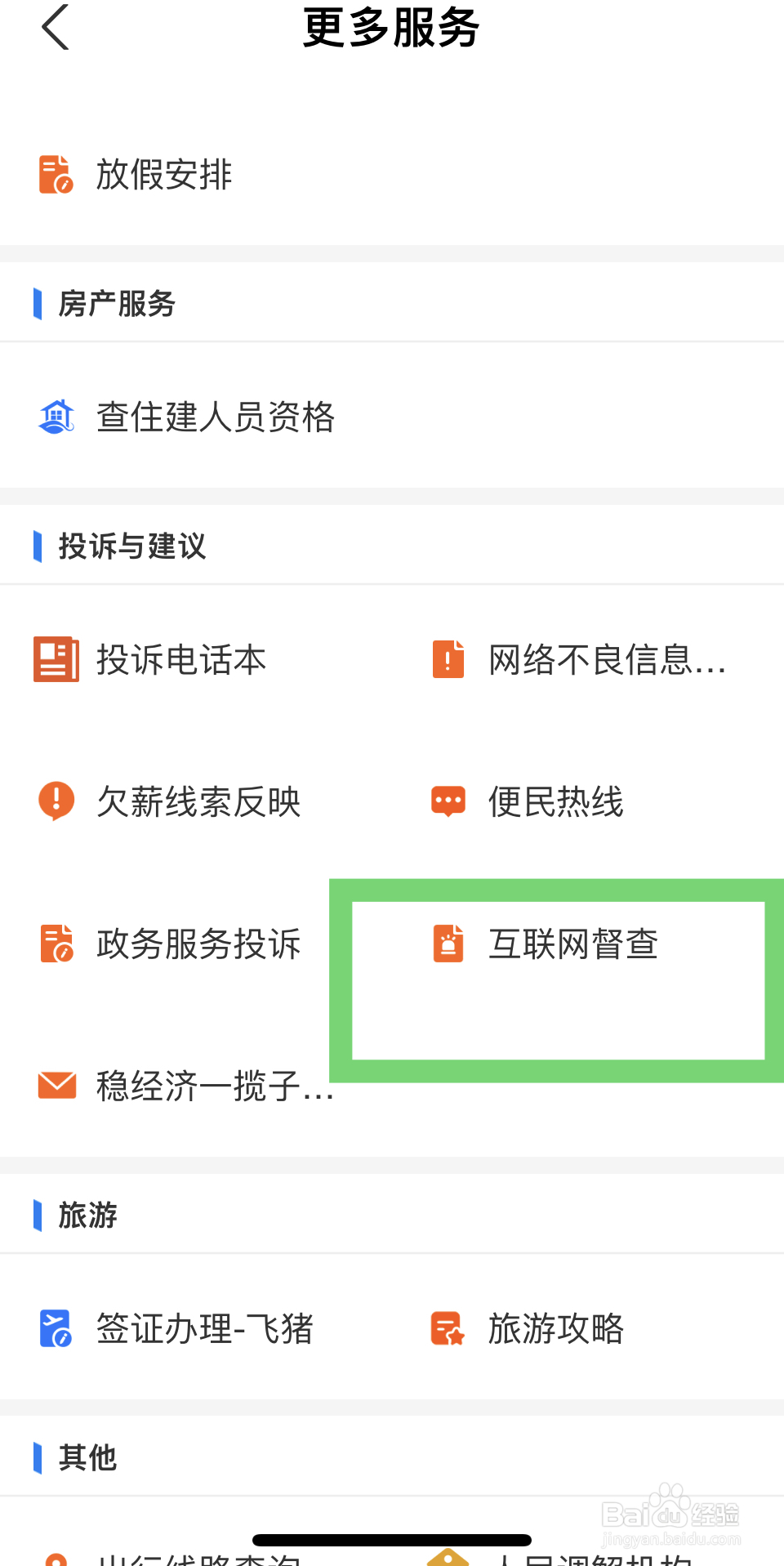The width and height of the screenshot is (784, 1566).
Task: Tap the home indicator bar
Action: (392, 1540)
